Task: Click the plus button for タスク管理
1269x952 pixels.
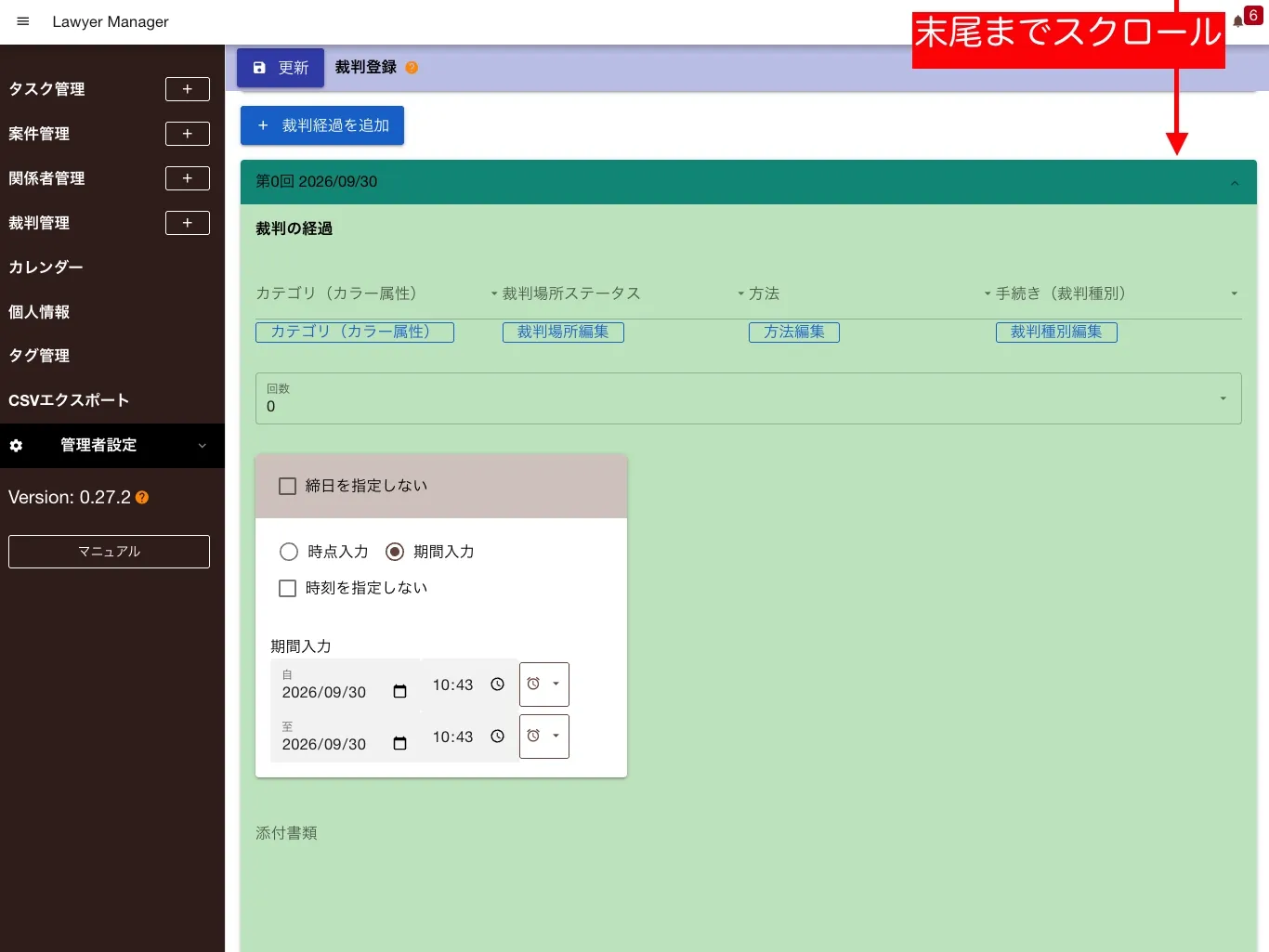Action: [188, 89]
